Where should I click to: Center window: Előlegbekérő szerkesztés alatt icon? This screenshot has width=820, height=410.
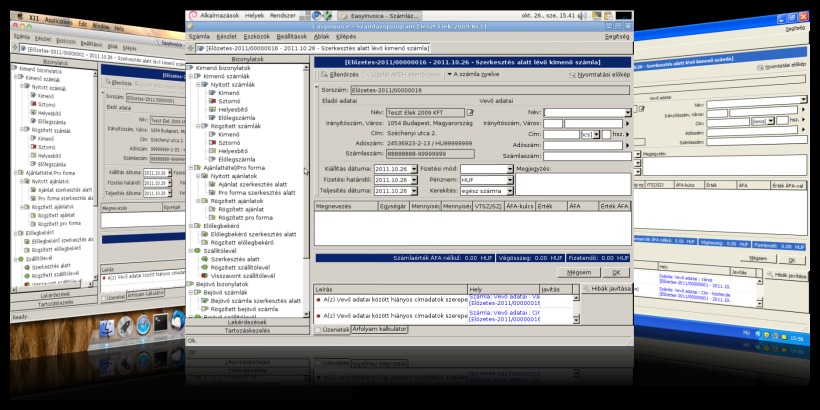204,234
